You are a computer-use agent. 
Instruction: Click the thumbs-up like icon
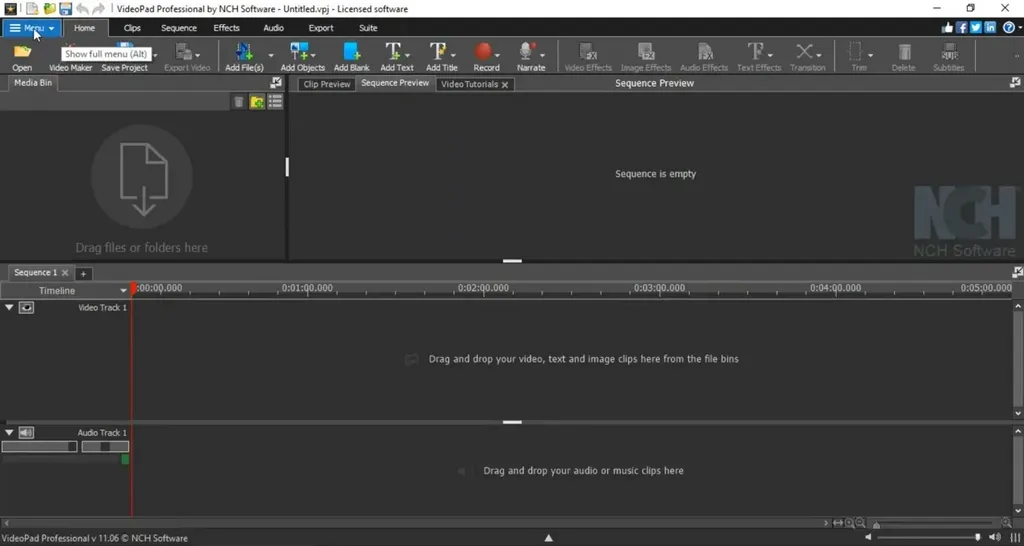(947, 27)
